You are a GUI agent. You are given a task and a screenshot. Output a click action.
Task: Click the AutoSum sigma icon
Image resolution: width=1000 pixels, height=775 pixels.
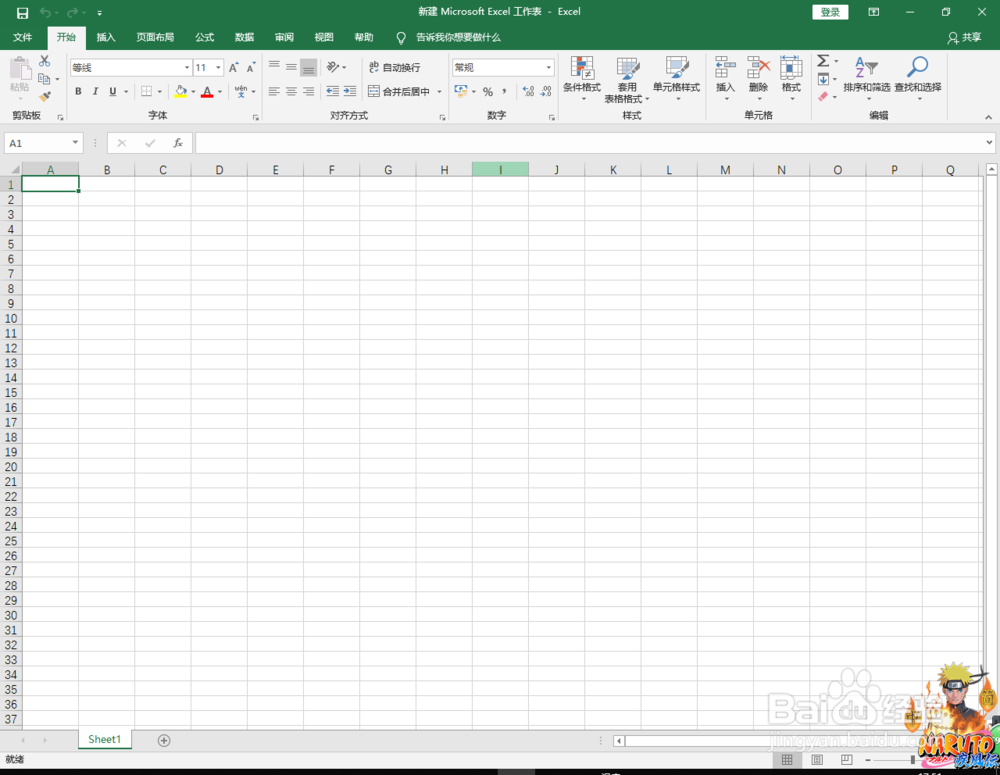point(823,61)
